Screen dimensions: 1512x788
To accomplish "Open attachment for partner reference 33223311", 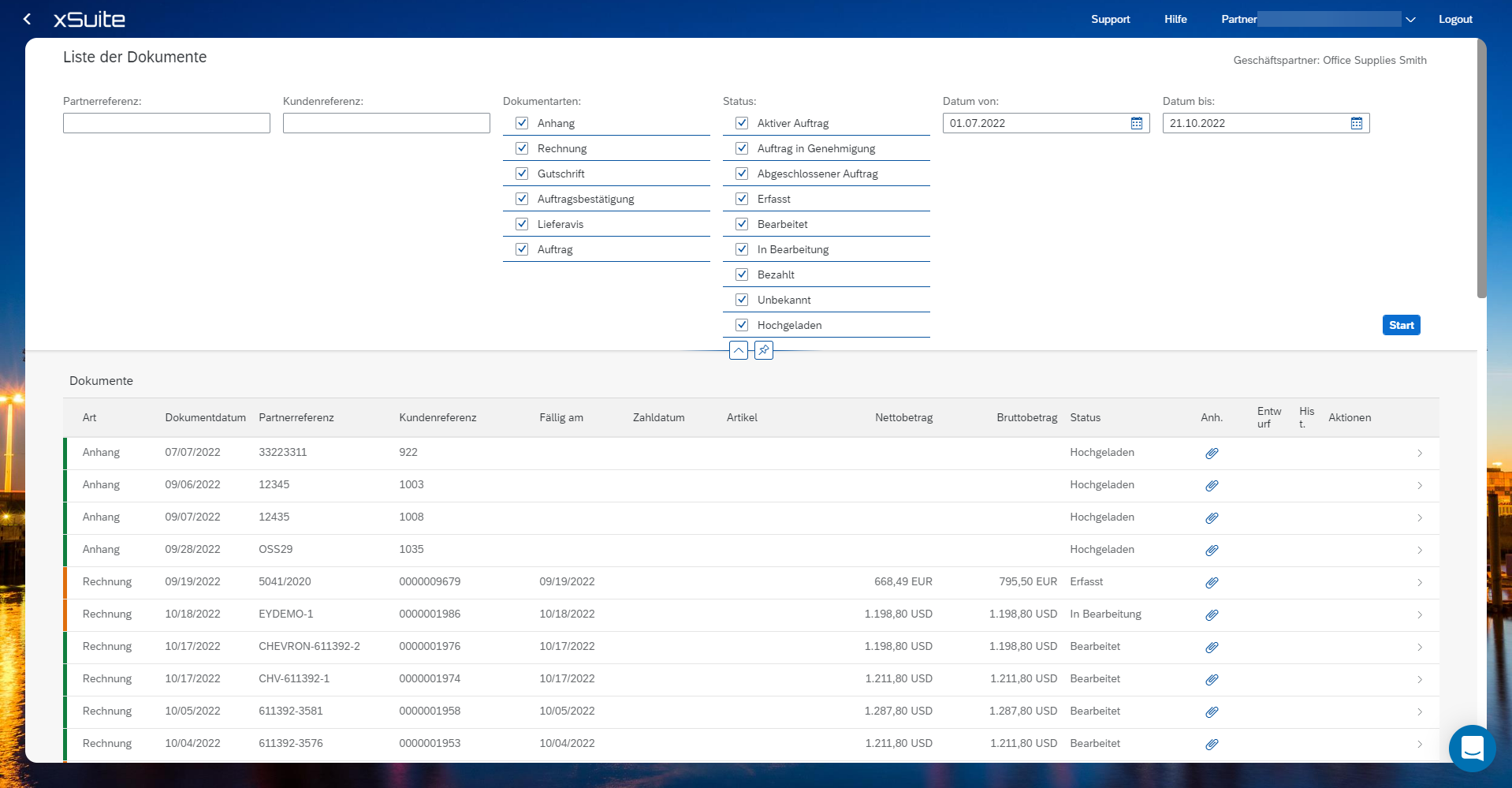I will tap(1212, 453).
